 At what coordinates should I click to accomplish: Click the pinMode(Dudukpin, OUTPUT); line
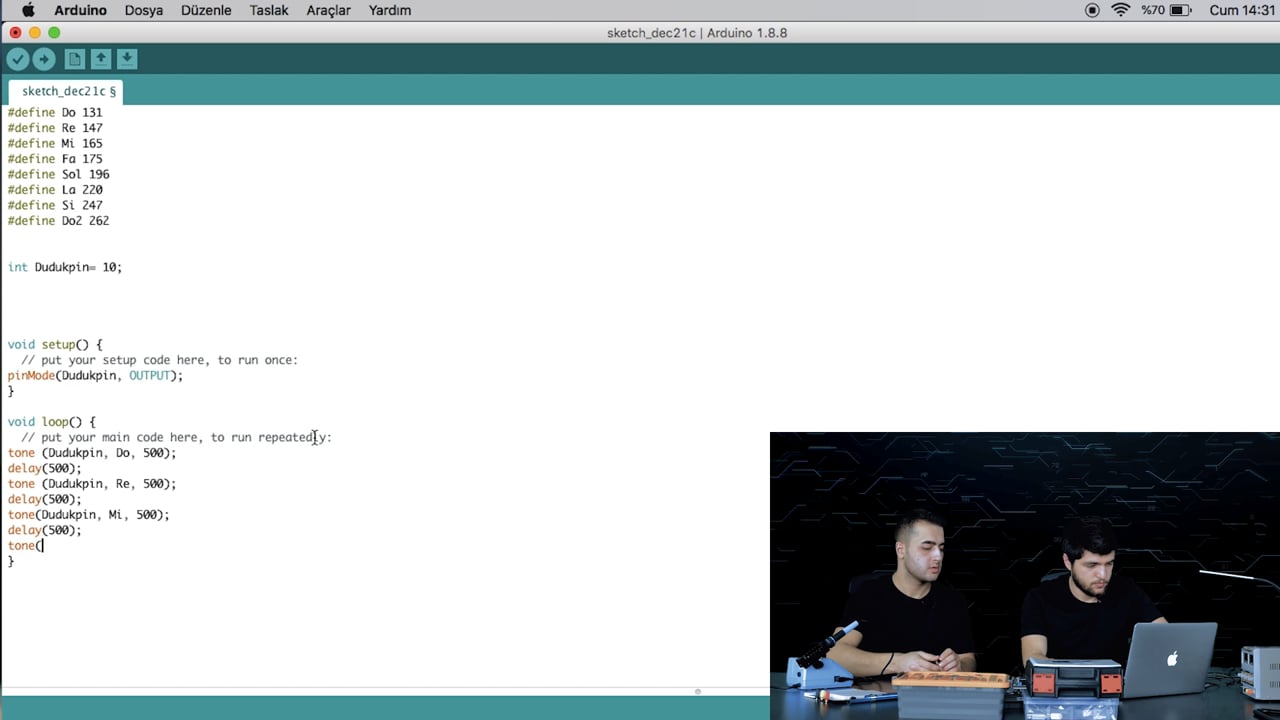(x=96, y=376)
